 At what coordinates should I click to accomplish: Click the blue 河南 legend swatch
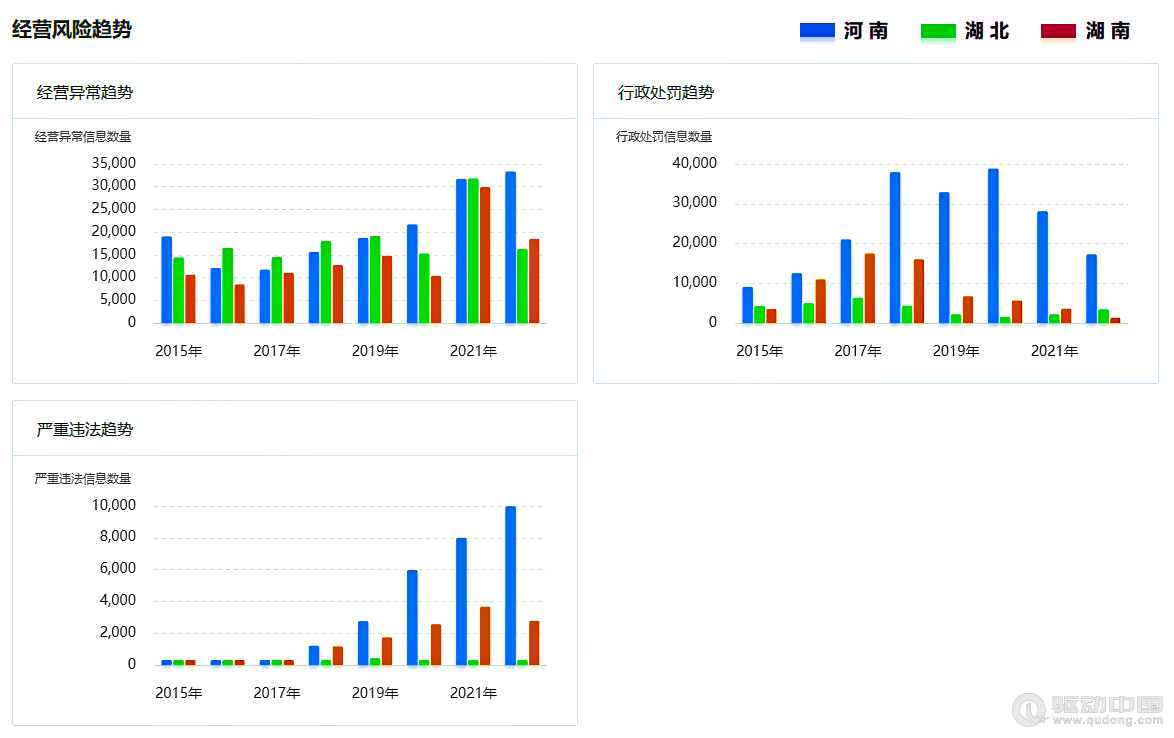point(817,31)
